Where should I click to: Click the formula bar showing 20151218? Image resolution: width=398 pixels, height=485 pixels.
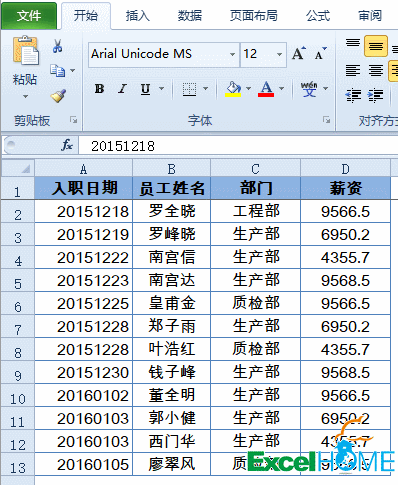coord(238,146)
